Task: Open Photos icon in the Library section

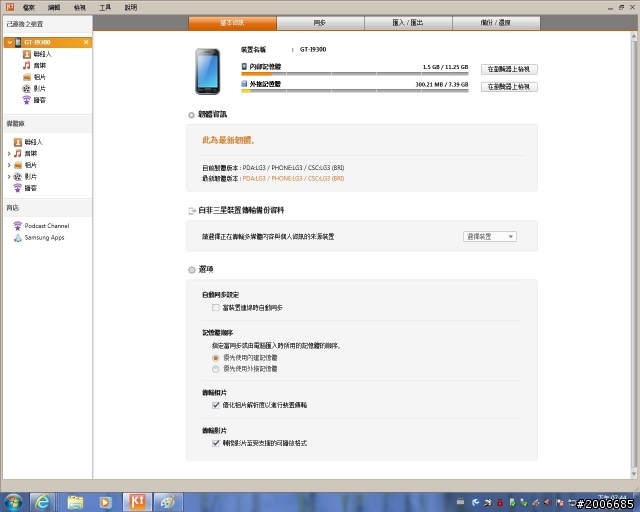Action: (18, 165)
